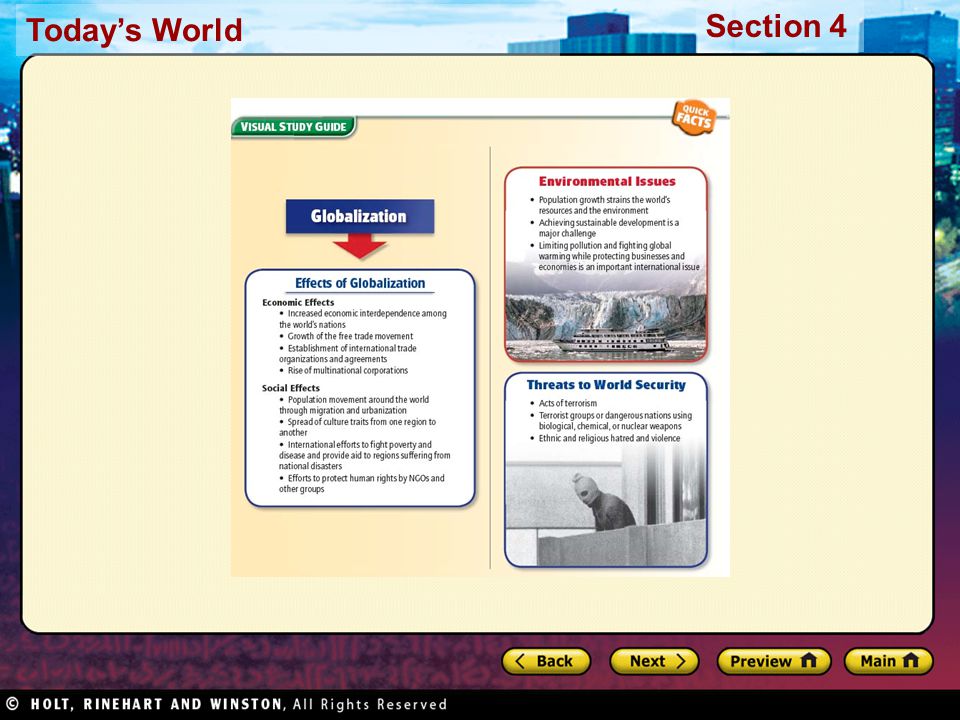Click the masked figure photo
This screenshot has width=960, height=720.
(x=606, y=505)
